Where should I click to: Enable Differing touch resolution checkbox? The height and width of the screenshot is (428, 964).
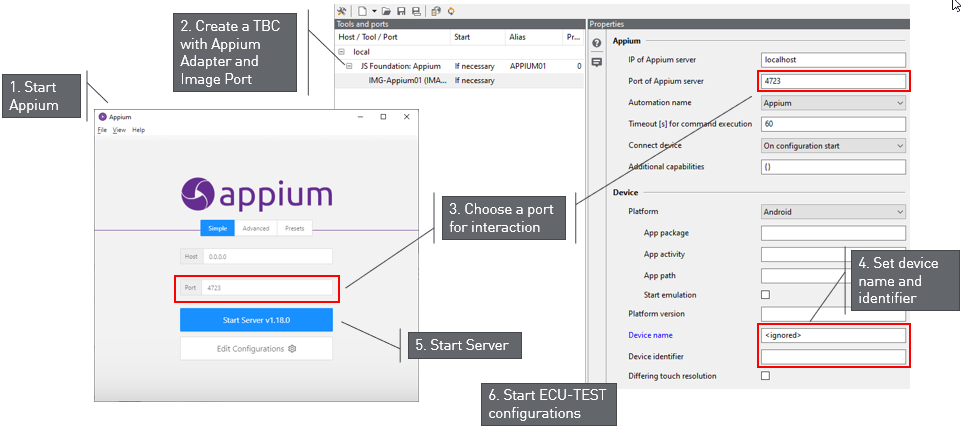tap(765, 376)
